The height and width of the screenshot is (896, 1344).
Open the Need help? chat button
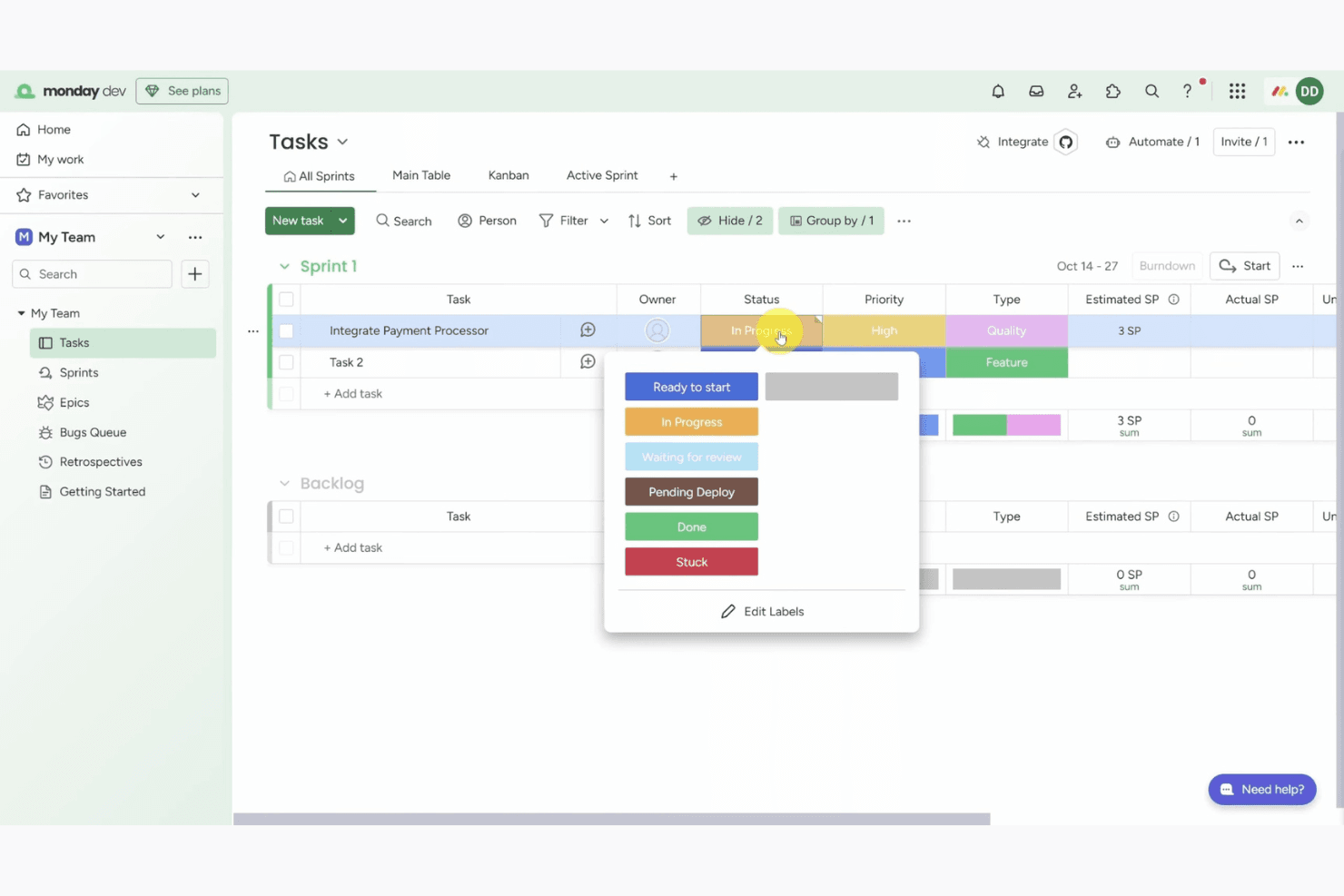click(1262, 790)
